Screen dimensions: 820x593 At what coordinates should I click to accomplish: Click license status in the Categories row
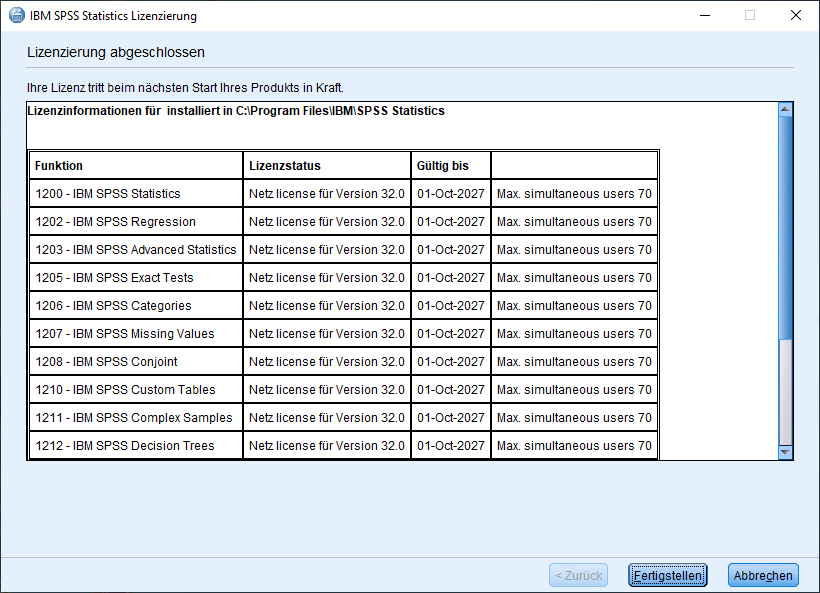tap(327, 305)
